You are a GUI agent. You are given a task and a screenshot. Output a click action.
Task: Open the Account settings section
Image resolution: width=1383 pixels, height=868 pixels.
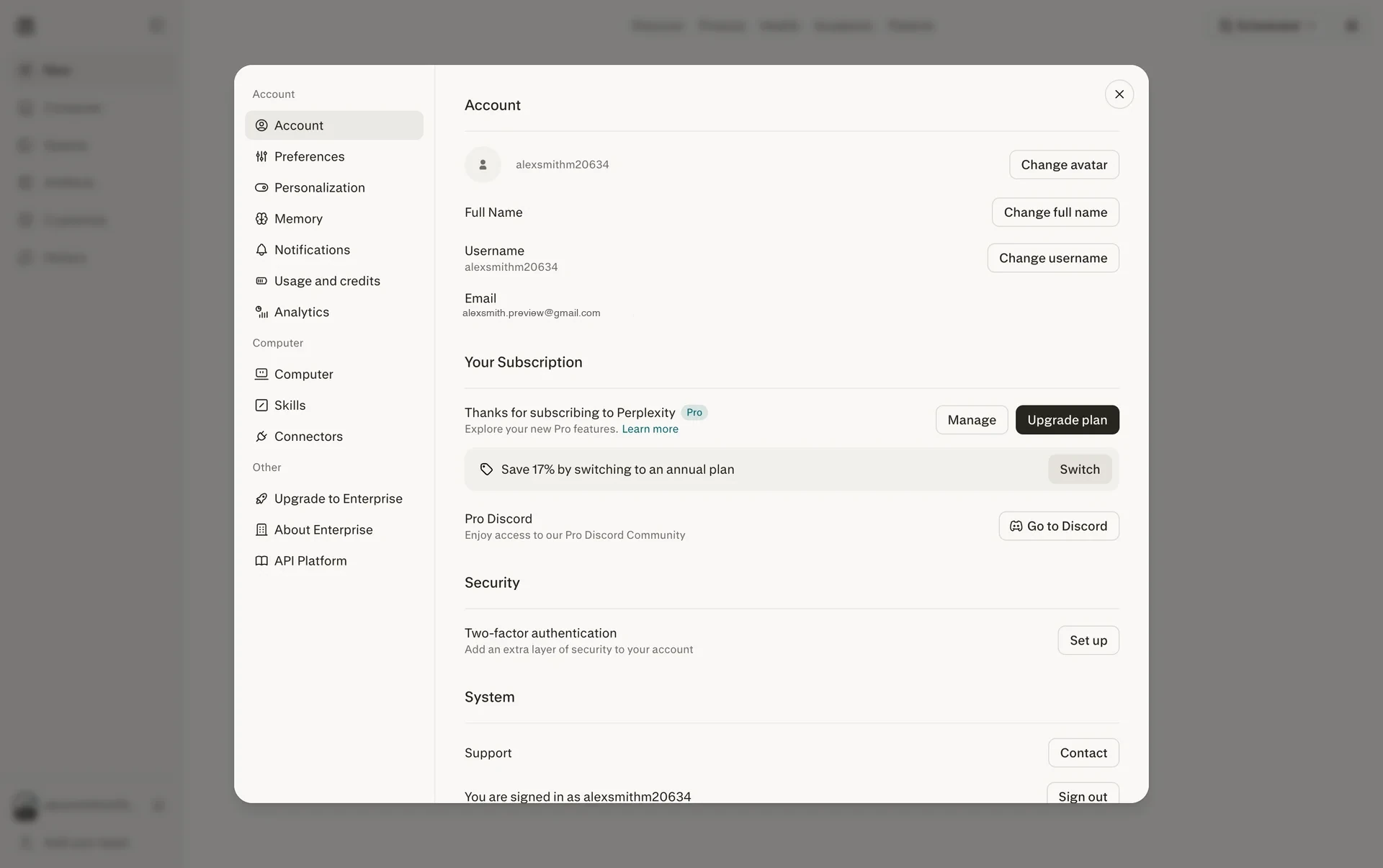(x=334, y=125)
